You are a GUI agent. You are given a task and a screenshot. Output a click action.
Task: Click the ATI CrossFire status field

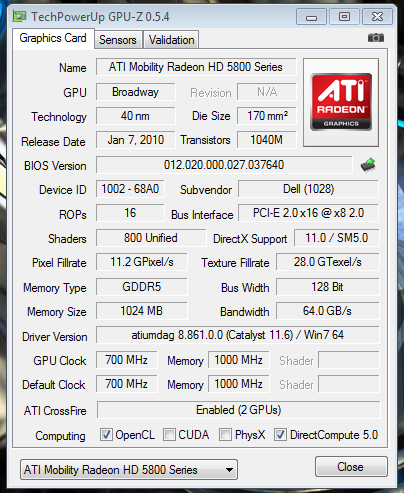pyautogui.click(x=238, y=410)
